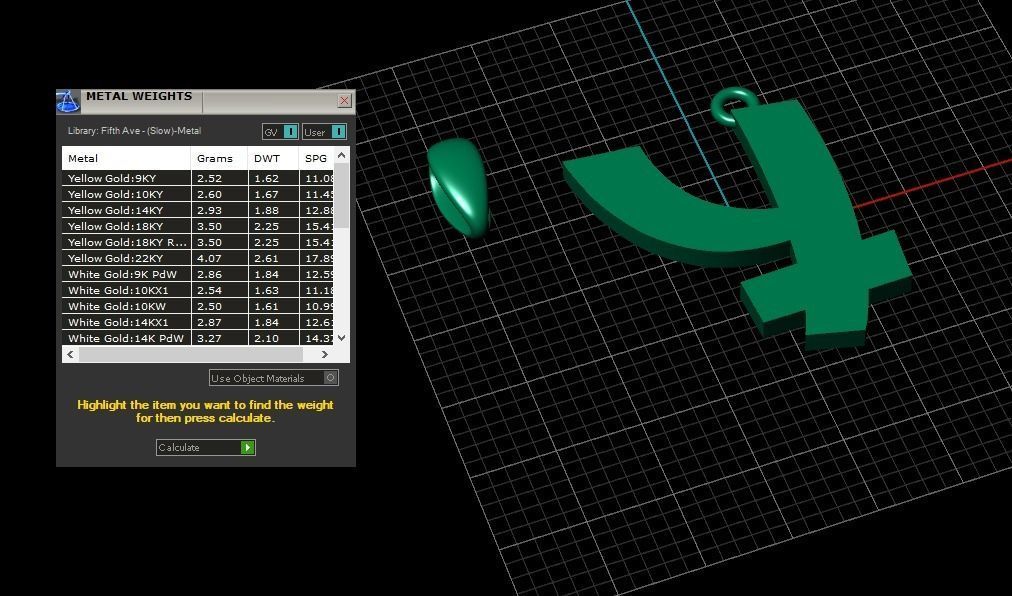This screenshot has width=1012, height=596.
Task: Sort by the DWT column header
Action: 273,158
